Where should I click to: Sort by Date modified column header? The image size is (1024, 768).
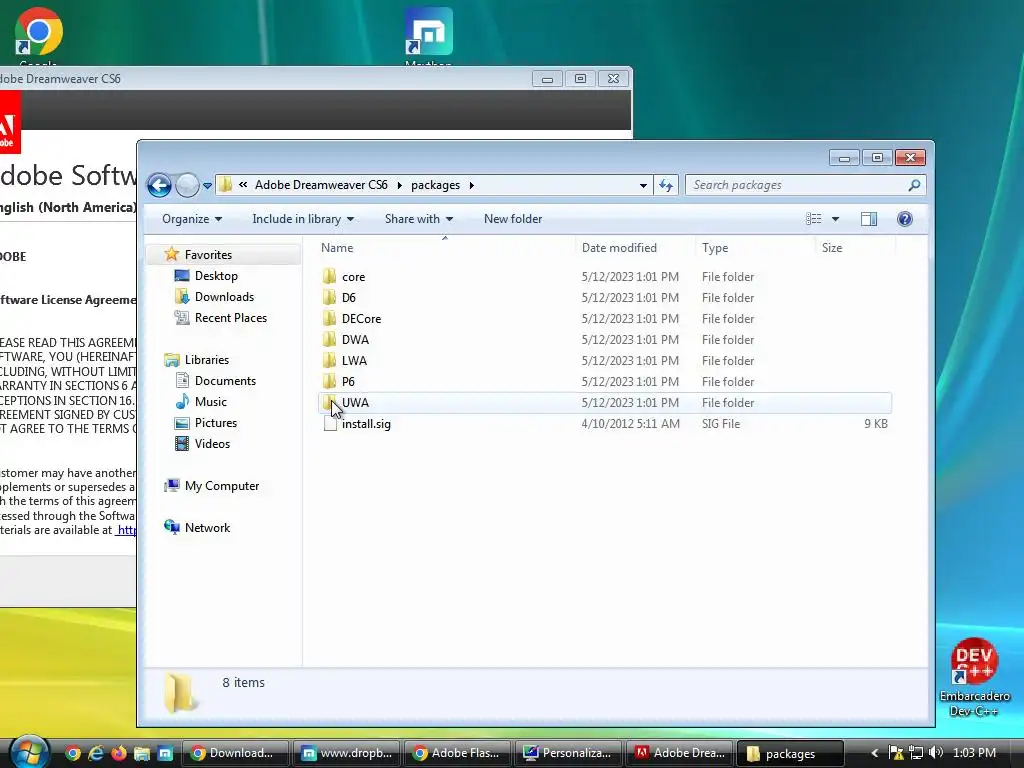coord(619,248)
